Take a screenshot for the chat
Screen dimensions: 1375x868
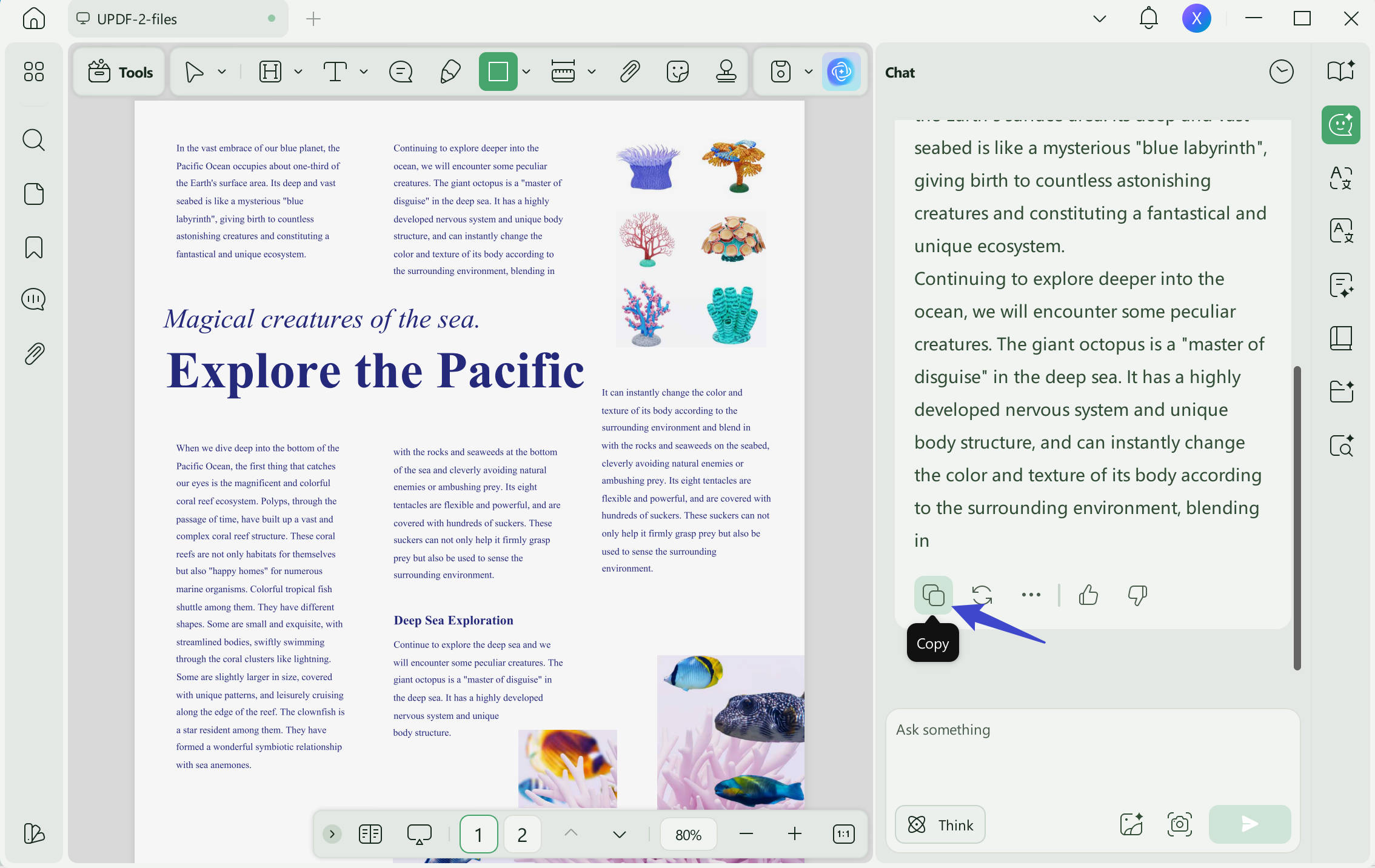(x=1179, y=824)
